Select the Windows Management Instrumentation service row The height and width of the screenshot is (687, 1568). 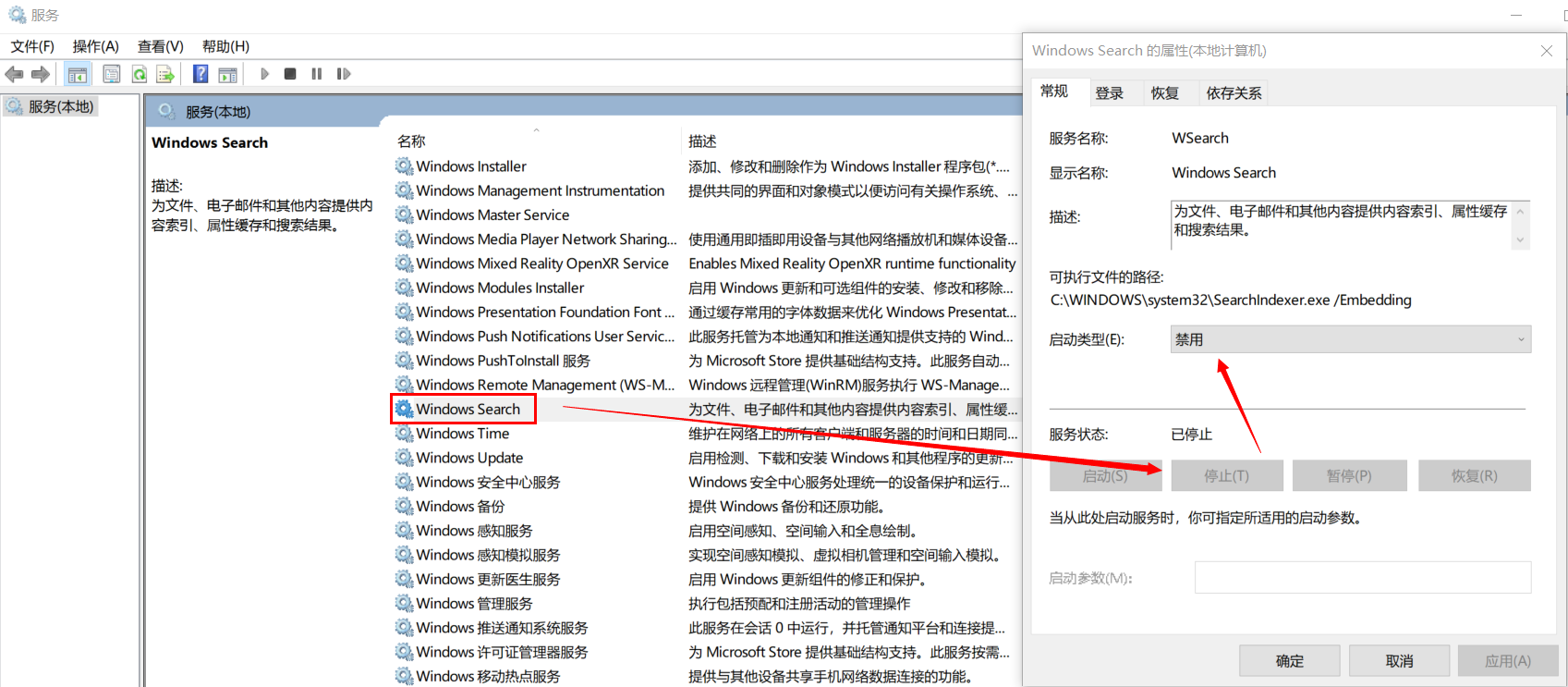tap(707, 190)
